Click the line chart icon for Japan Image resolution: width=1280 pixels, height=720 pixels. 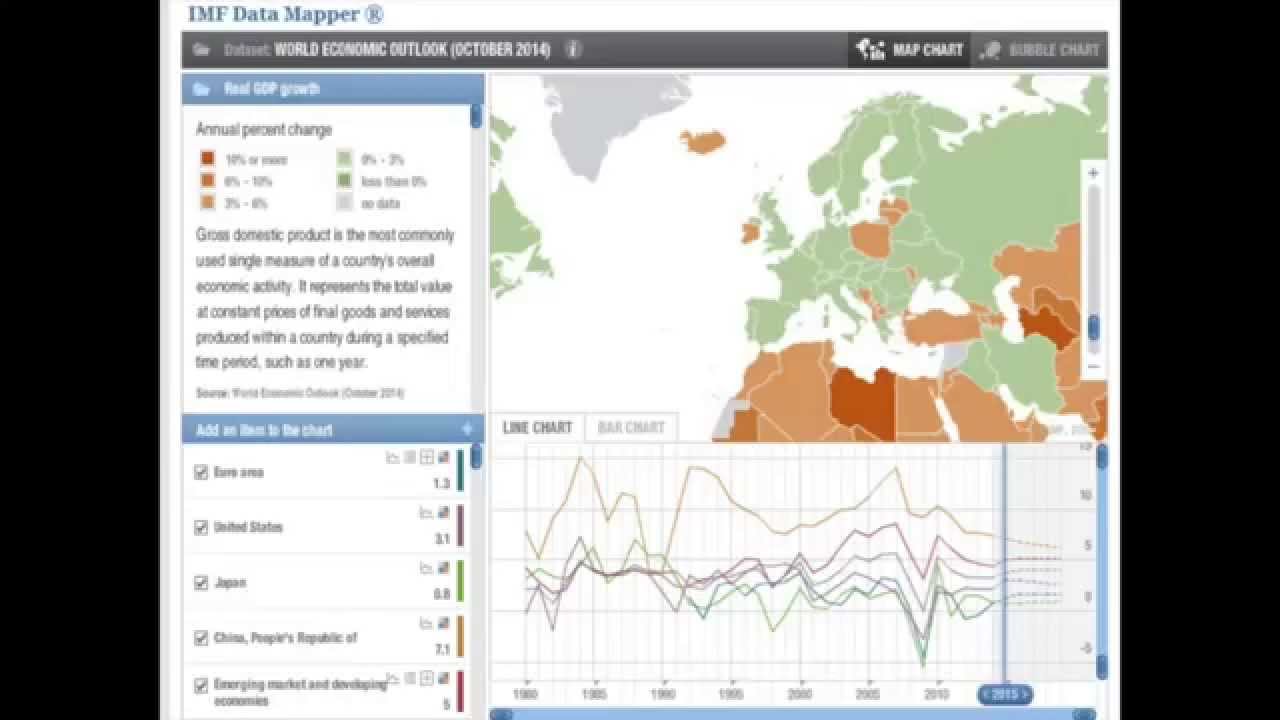point(427,567)
